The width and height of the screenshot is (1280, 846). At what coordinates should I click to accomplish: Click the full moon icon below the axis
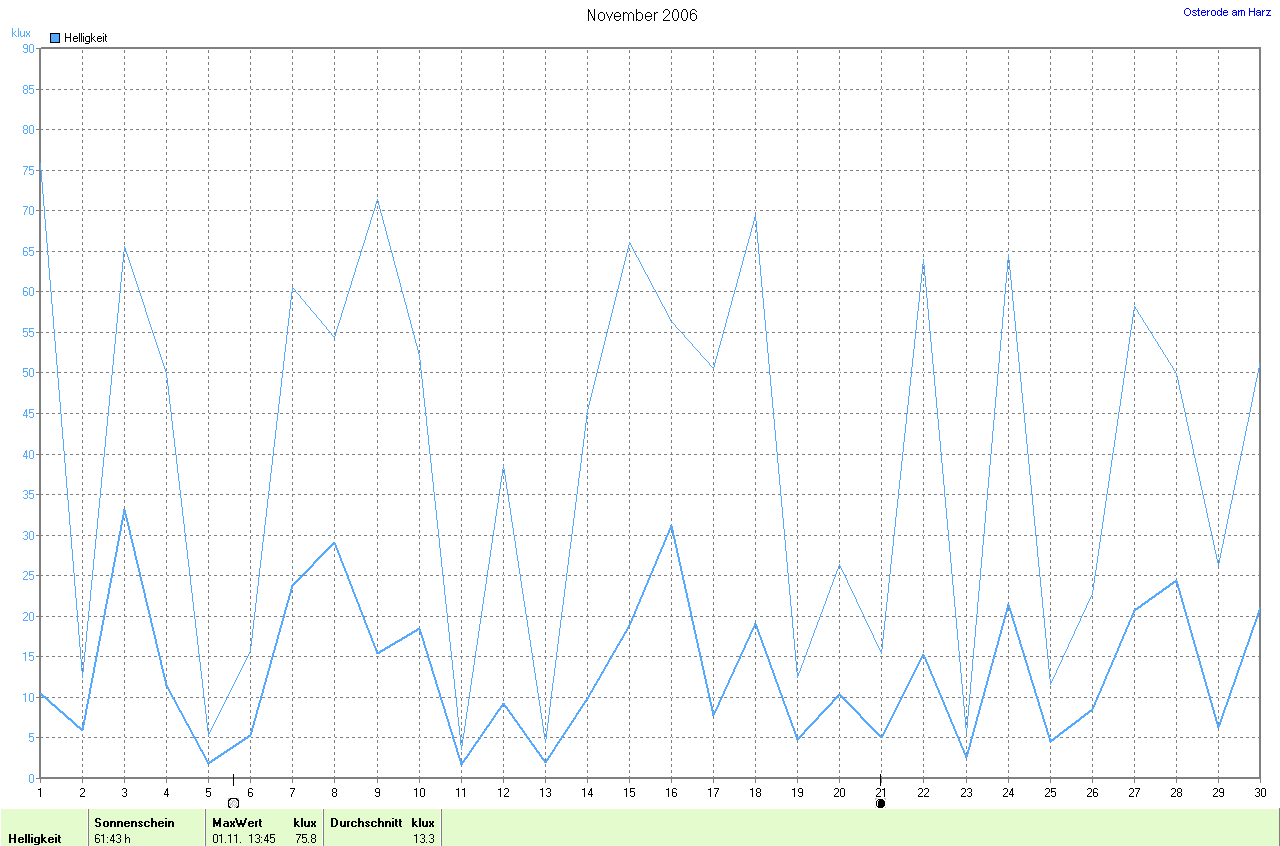233,802
